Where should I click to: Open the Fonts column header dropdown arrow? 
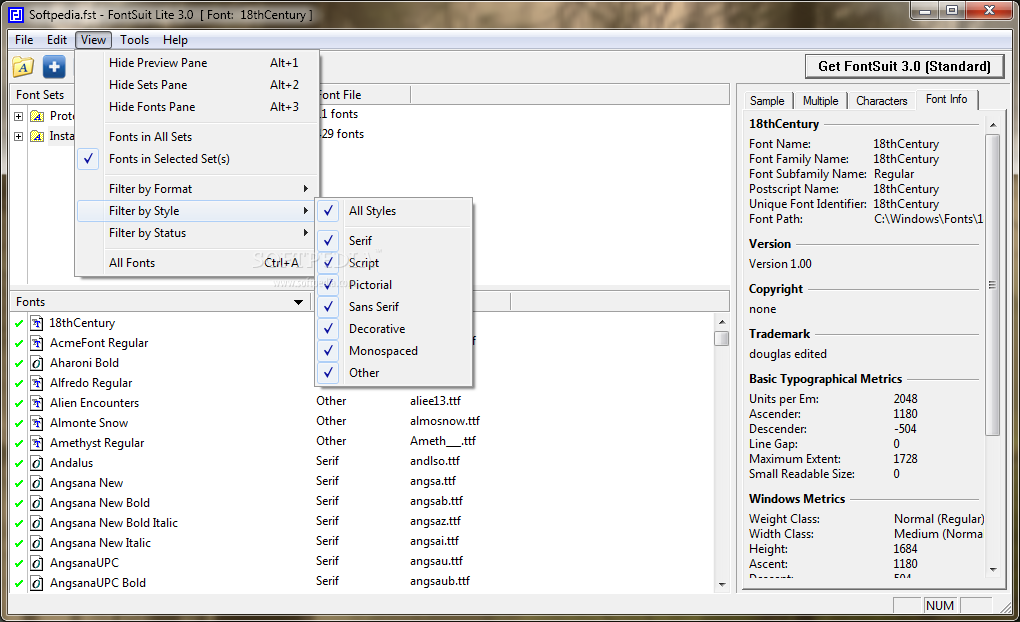tap(298, 302)
